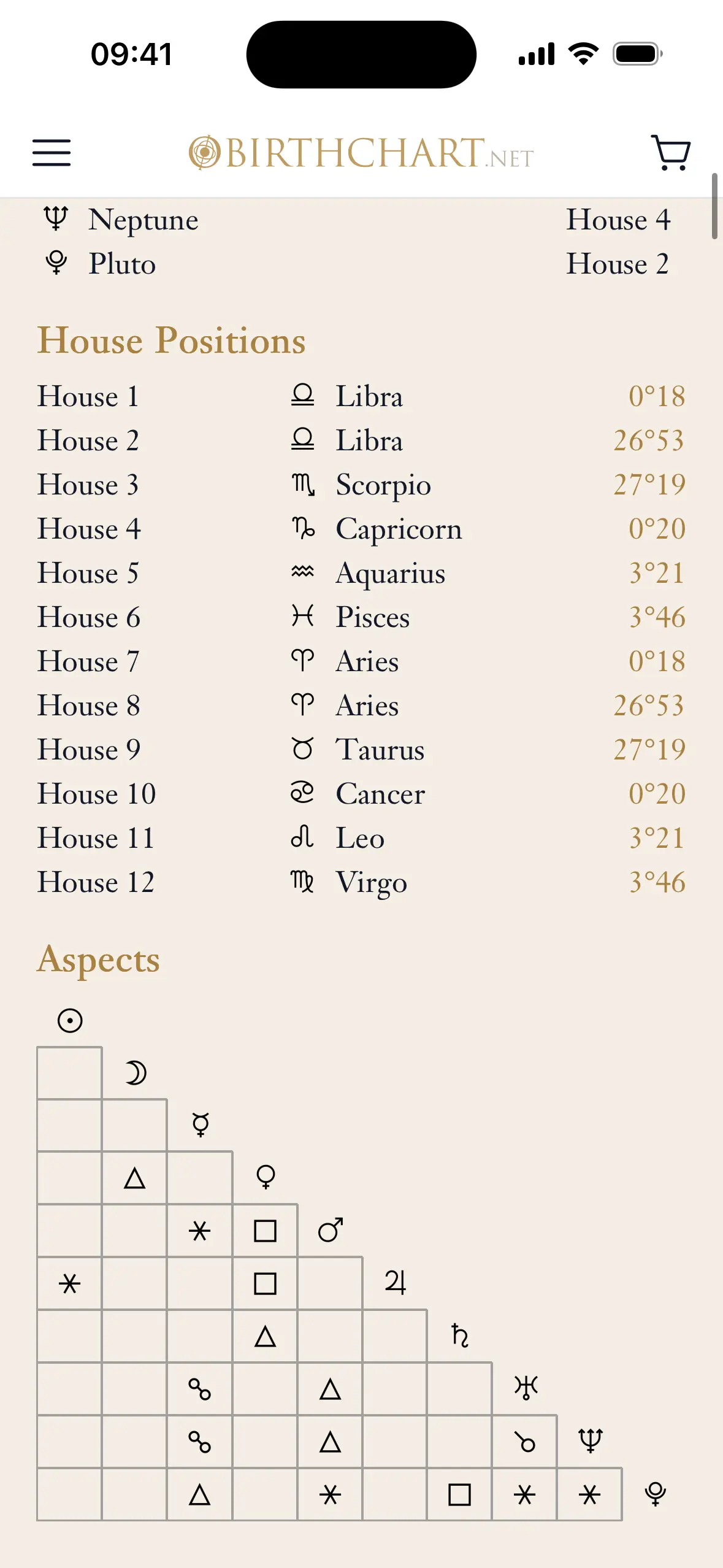Select the Saturn-Pluto square aspect cell
Image resolution: width=723 pixels, height=1568 pixels.
coord(459,1494)
